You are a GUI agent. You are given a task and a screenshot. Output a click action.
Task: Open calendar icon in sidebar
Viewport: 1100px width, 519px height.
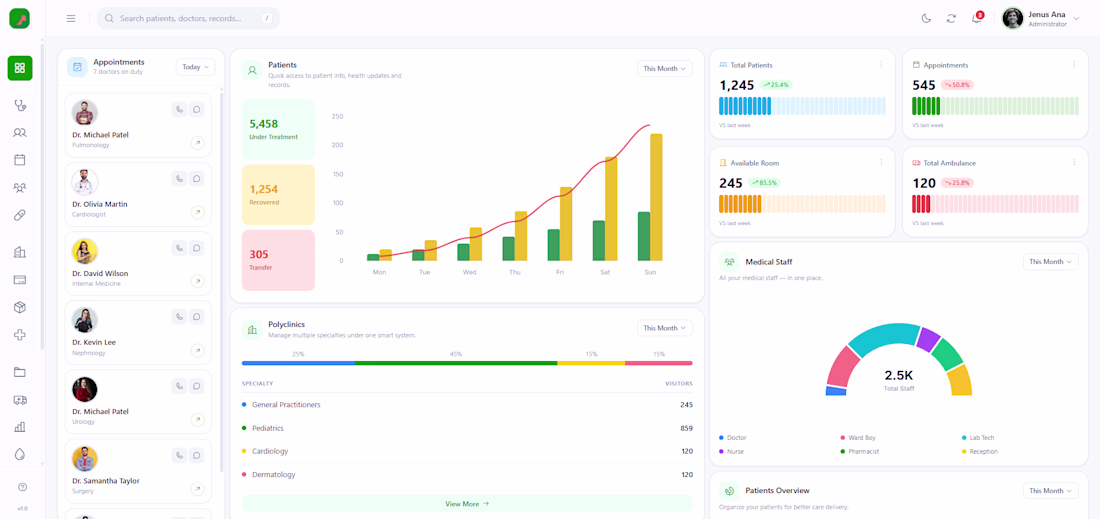pos(20,160)
